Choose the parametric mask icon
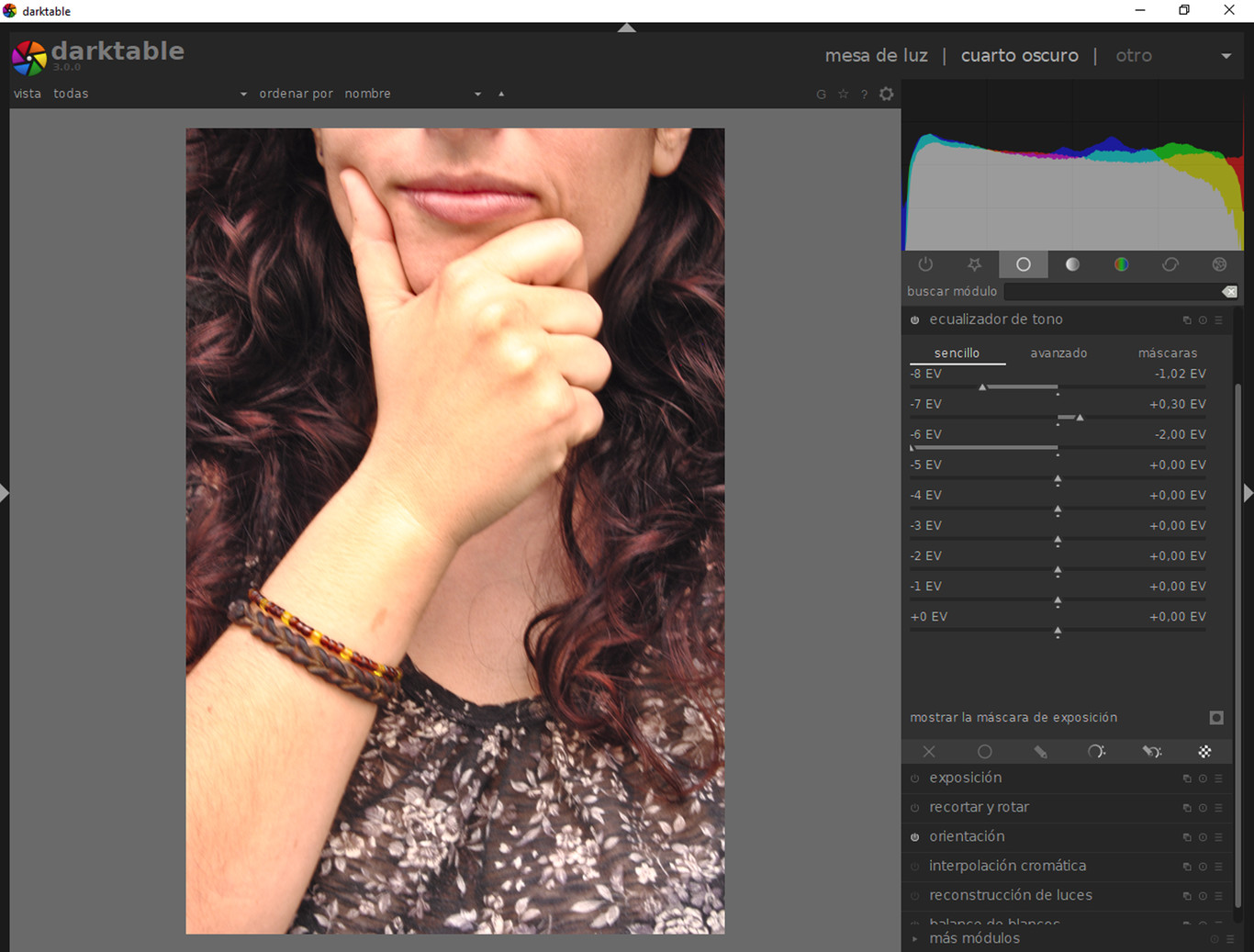The height and width of the screenshot is (952, 1254). (1096, 751)
